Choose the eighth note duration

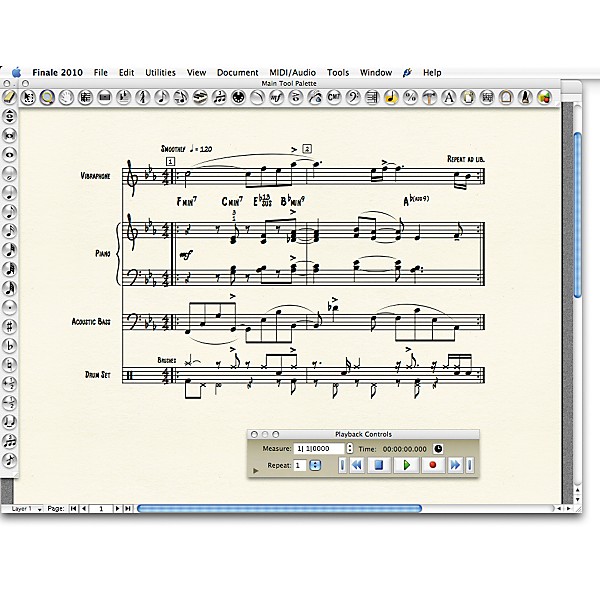[x=10, y=212]
